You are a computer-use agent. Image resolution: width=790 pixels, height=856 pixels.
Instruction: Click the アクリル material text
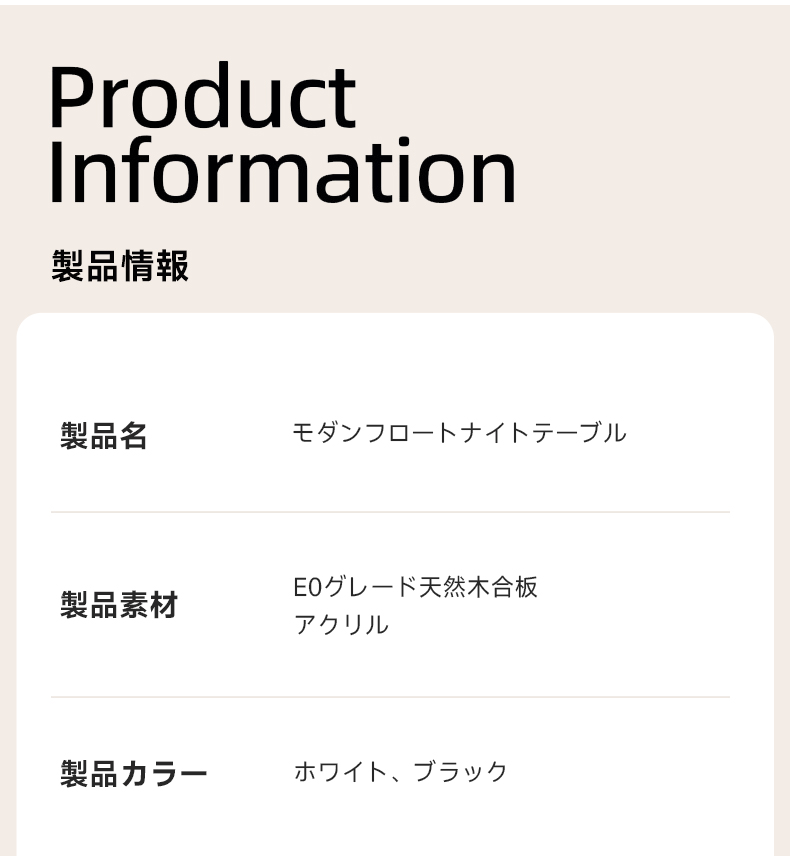point(341,625)
